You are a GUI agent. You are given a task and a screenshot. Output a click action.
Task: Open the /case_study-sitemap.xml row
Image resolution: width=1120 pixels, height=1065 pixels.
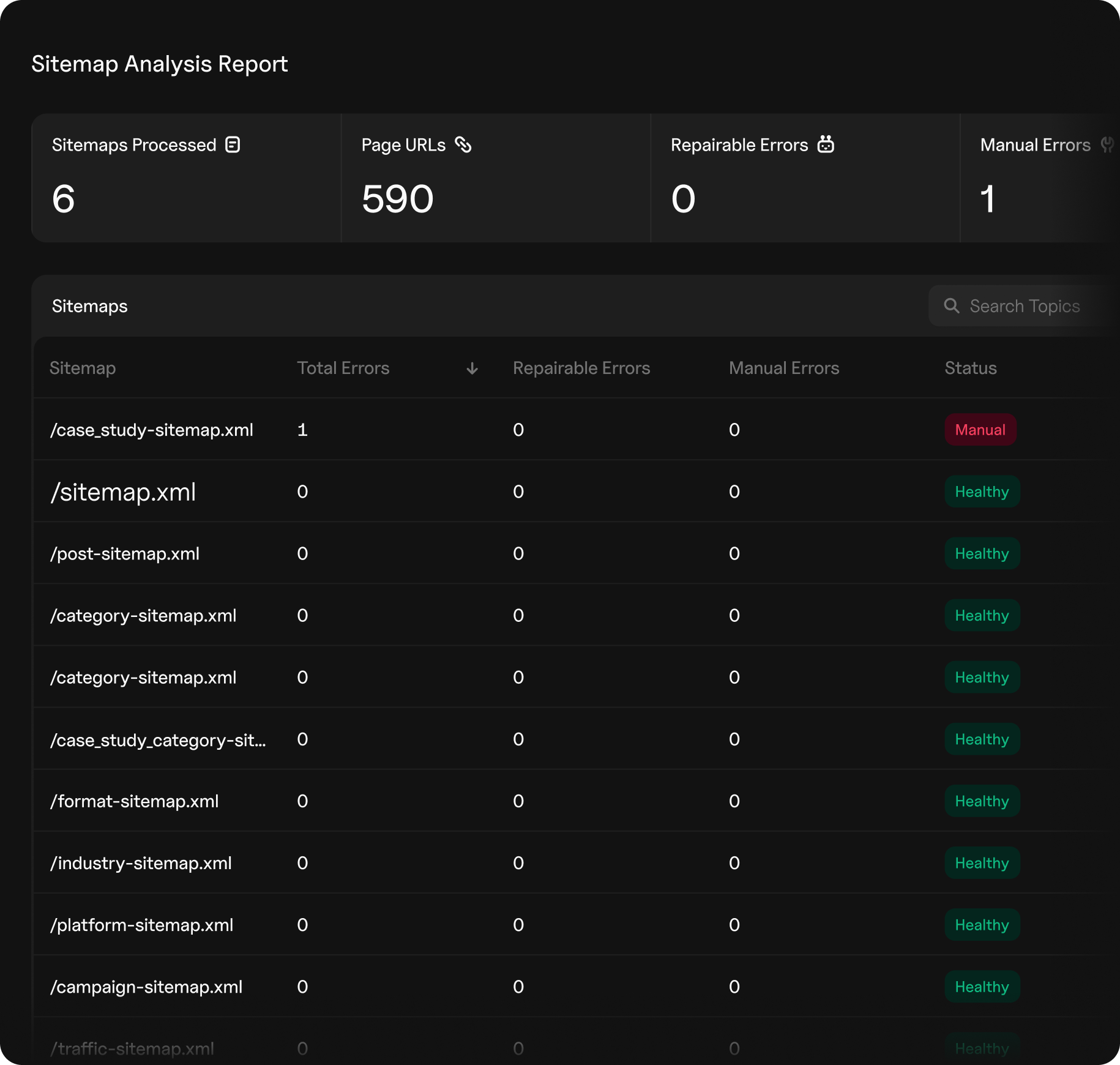(152, 430)
